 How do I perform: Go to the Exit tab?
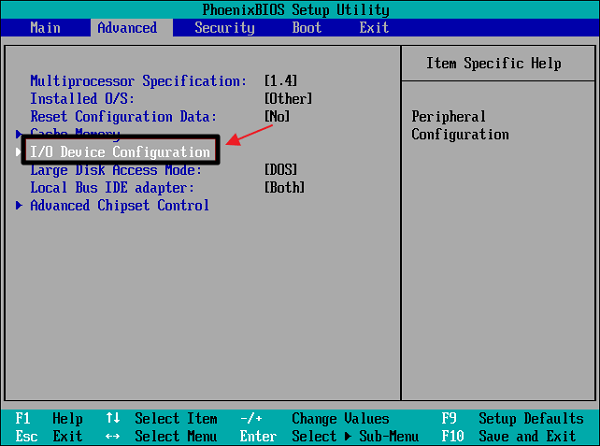pyautogui.click(x=374, y=28)
